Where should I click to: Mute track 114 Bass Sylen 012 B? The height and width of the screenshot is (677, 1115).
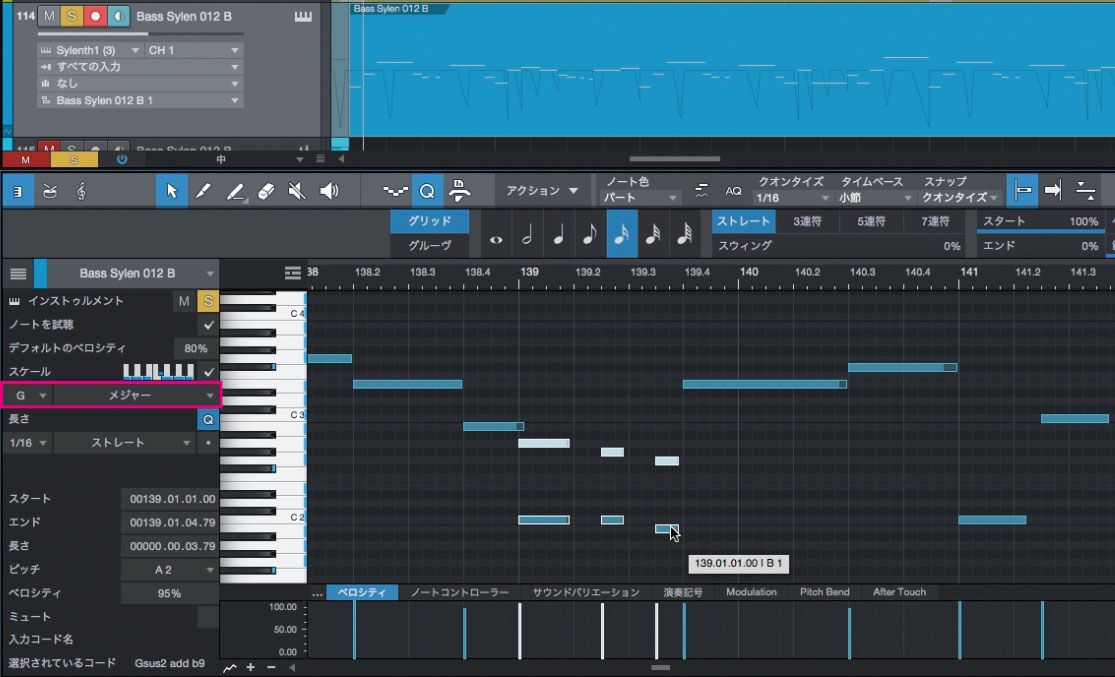tap(49, 16)
